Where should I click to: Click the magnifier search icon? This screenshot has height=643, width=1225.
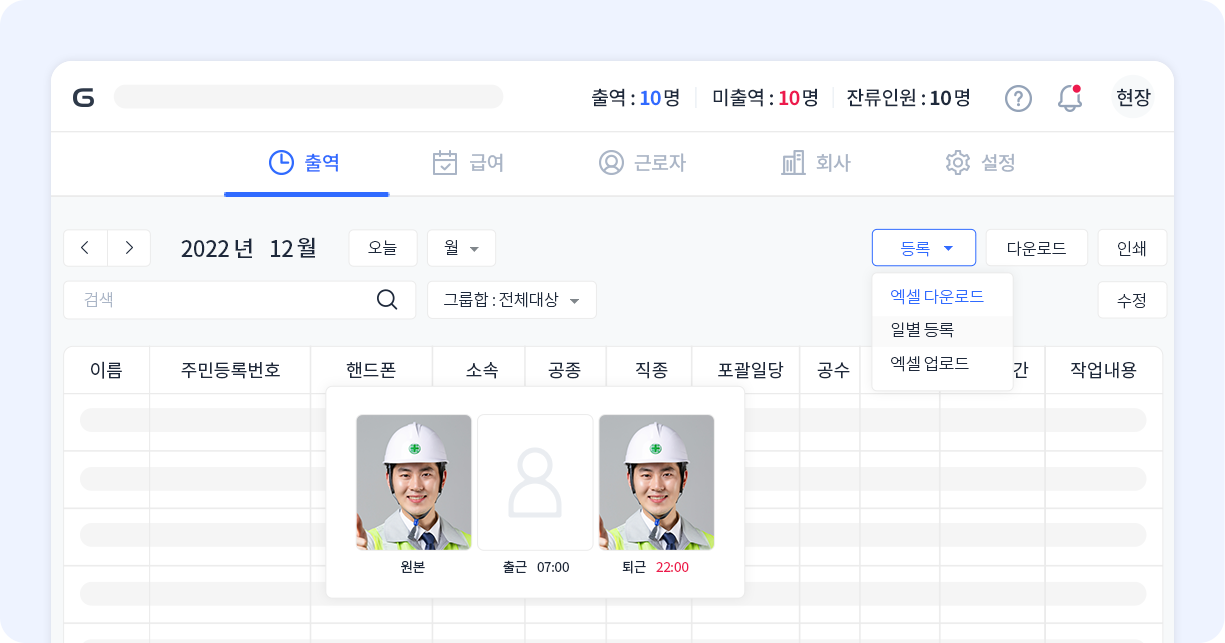point(387,300)
